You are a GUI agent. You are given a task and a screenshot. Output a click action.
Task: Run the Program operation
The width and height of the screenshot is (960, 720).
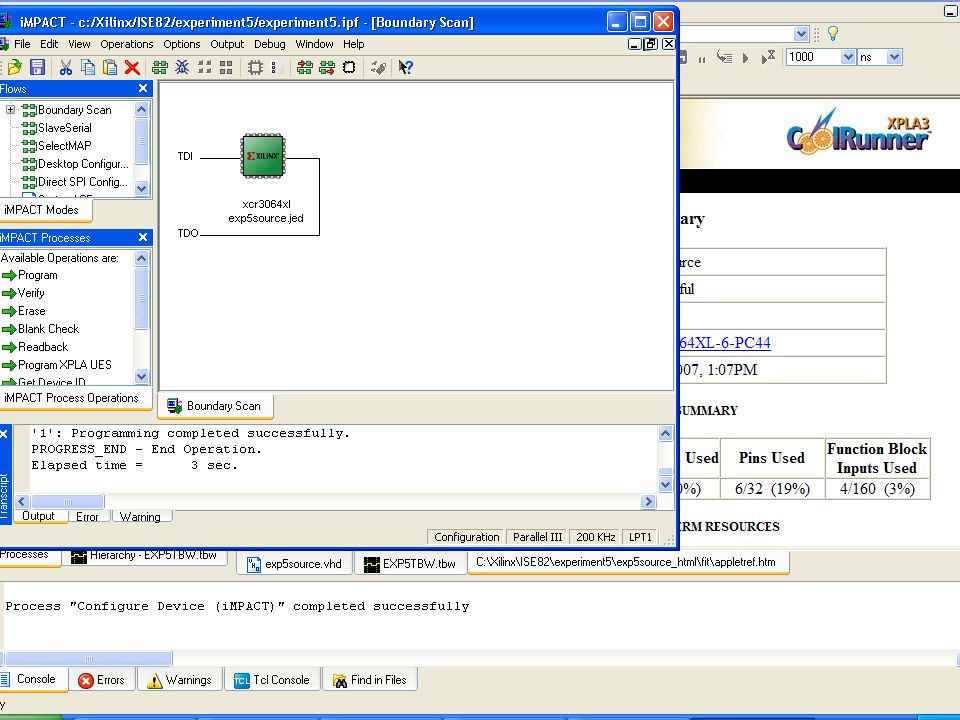[x=29, y=276]
